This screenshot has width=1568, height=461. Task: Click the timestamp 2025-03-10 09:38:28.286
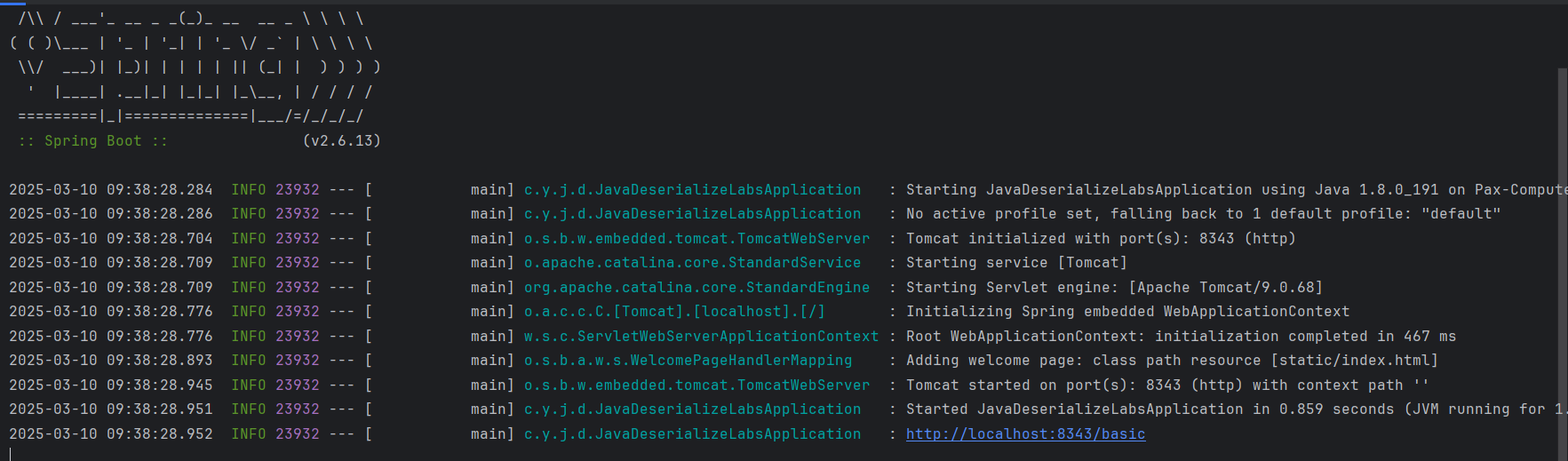pos(111,214)
